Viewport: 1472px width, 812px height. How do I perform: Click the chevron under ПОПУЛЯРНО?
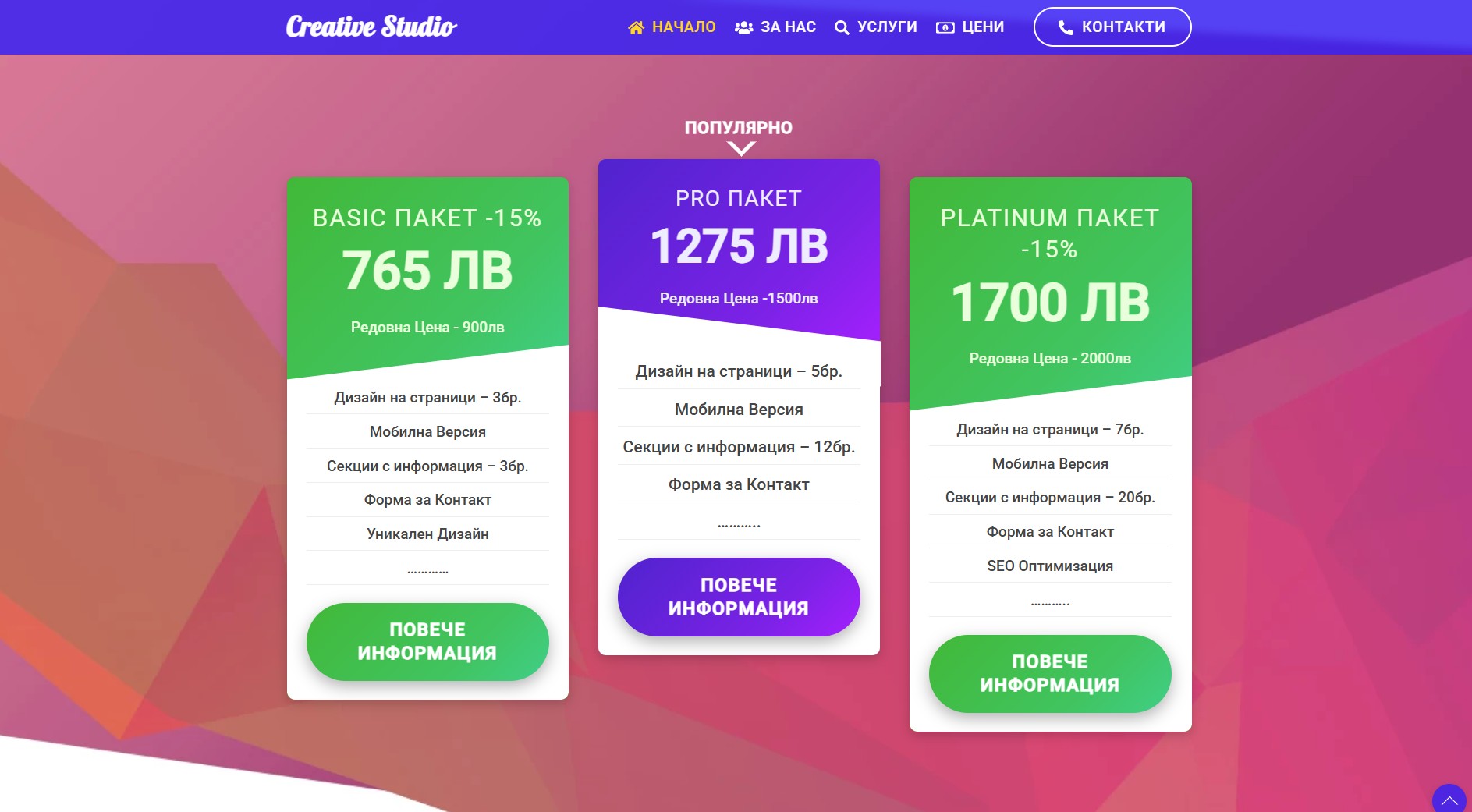click(x=741, y=148)
